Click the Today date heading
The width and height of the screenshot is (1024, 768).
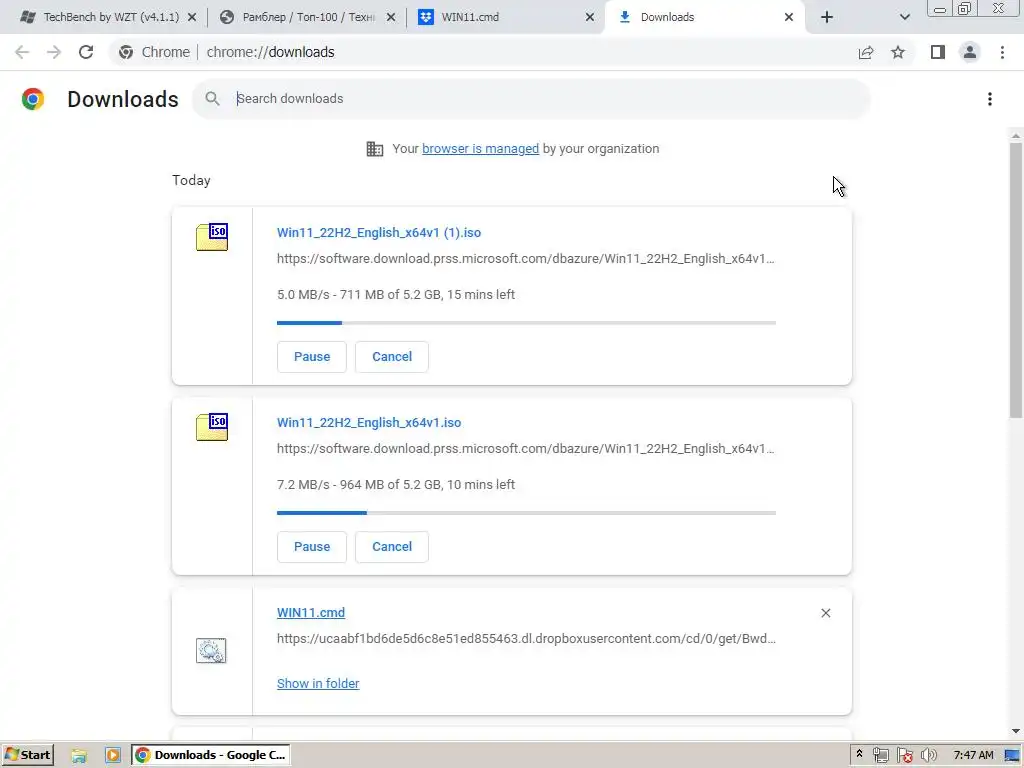coord(191,180)
